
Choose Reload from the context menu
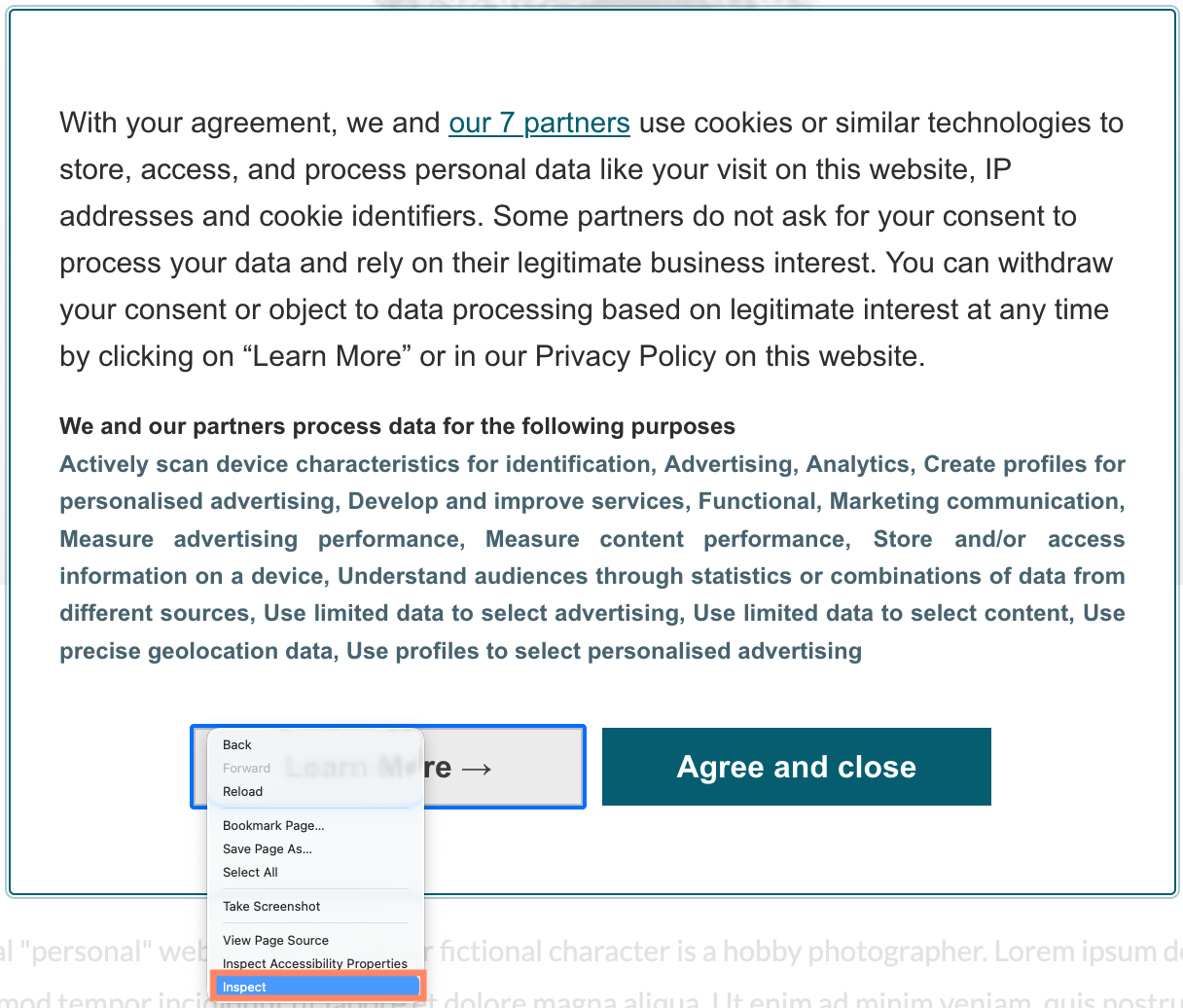coord(243,792)
